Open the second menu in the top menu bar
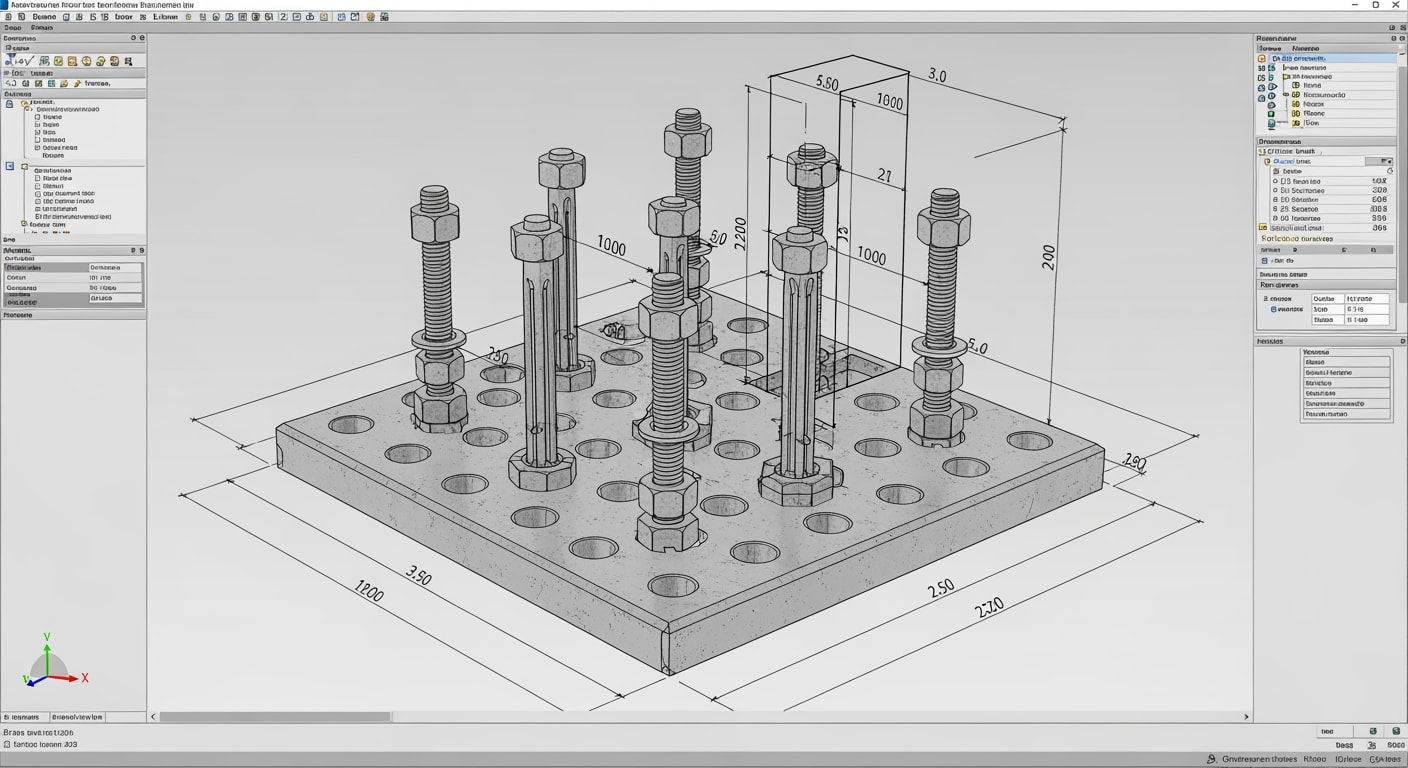The image size is (1408, 768). coord(44,28)
